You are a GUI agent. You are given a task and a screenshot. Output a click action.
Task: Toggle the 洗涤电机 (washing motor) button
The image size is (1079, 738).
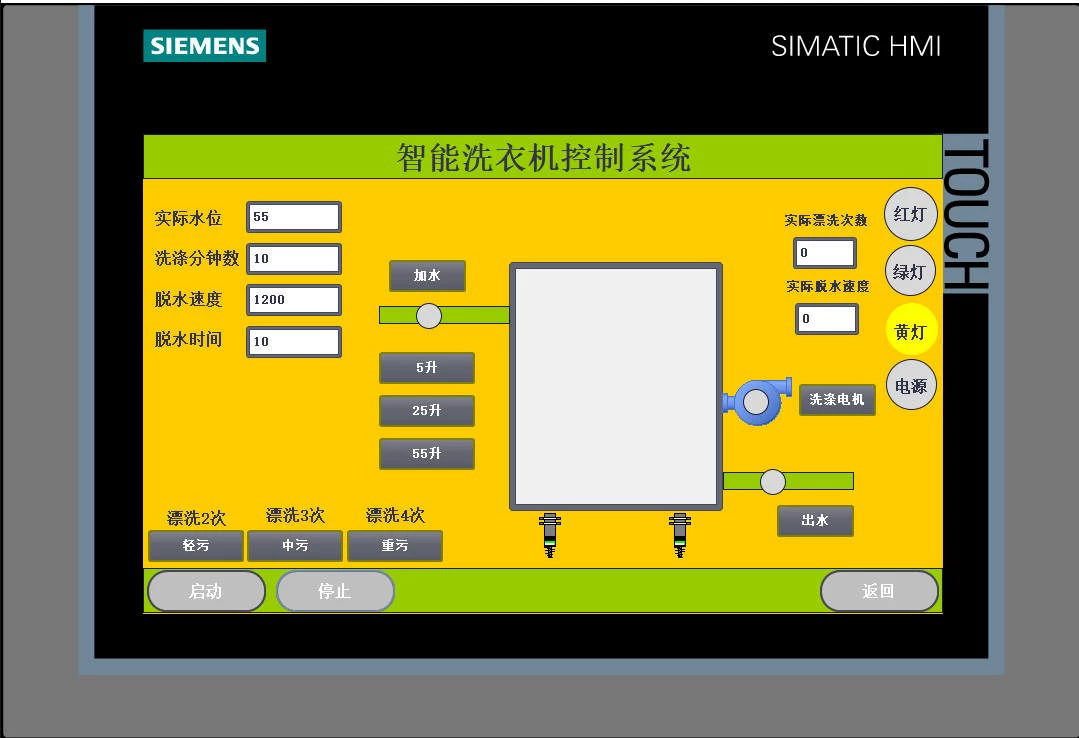tap(837, 400)
